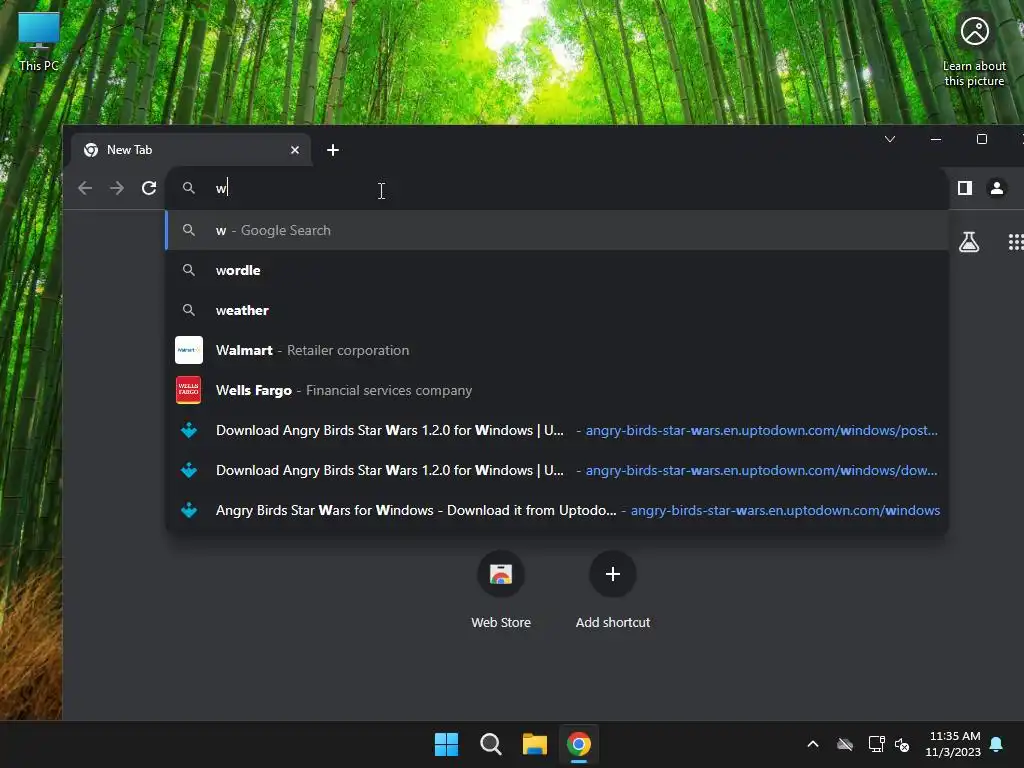
Task: Open the Web Store shortcut
Action: coord(501,590)
